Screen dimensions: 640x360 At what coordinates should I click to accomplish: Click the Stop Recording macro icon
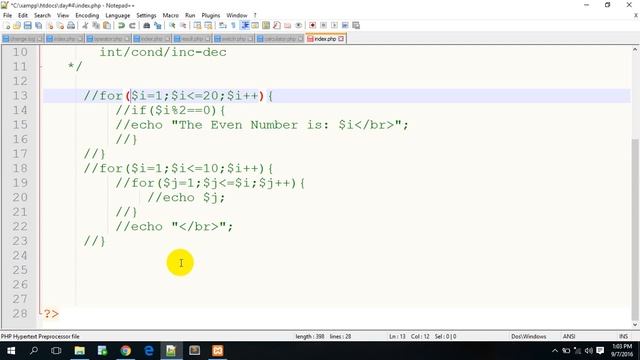pyautogui.click(x=323, y=25)
